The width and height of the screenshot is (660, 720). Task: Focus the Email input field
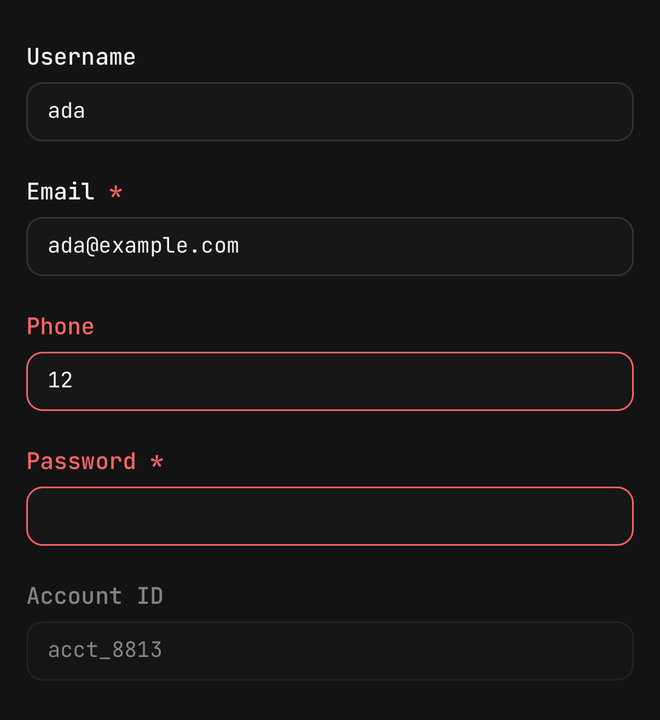click(x=330, y=247)
